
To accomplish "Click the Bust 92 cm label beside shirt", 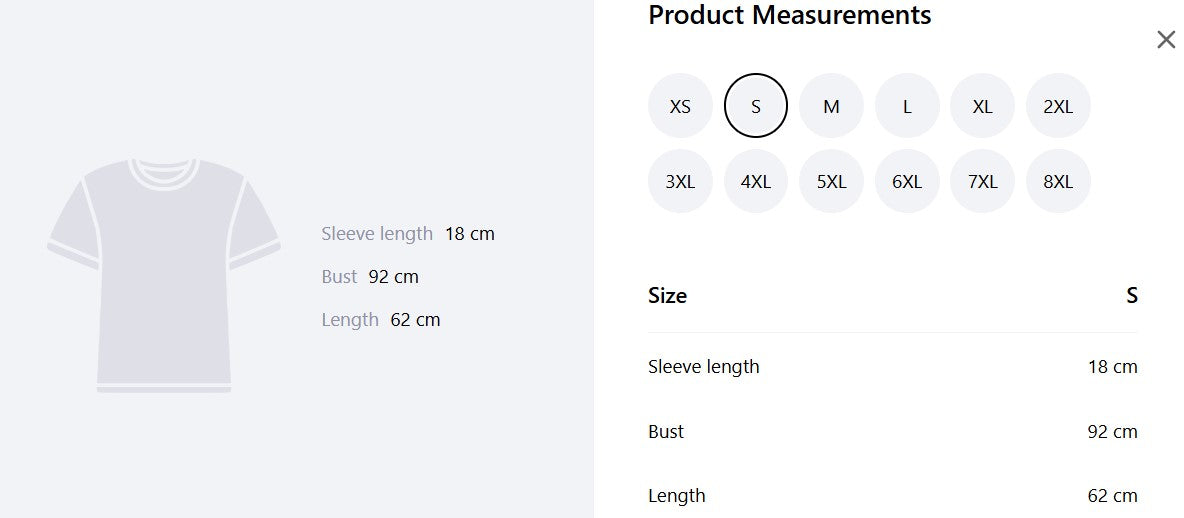I will pos(370,277).
